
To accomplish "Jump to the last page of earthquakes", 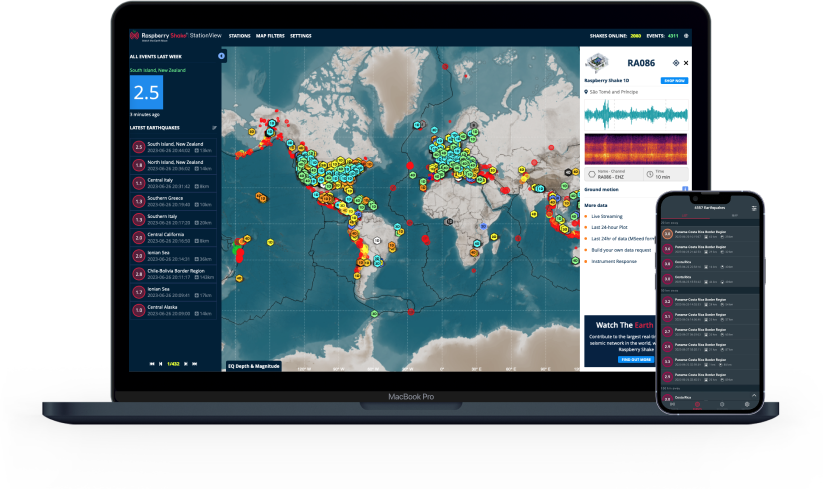I will [194, 364].
